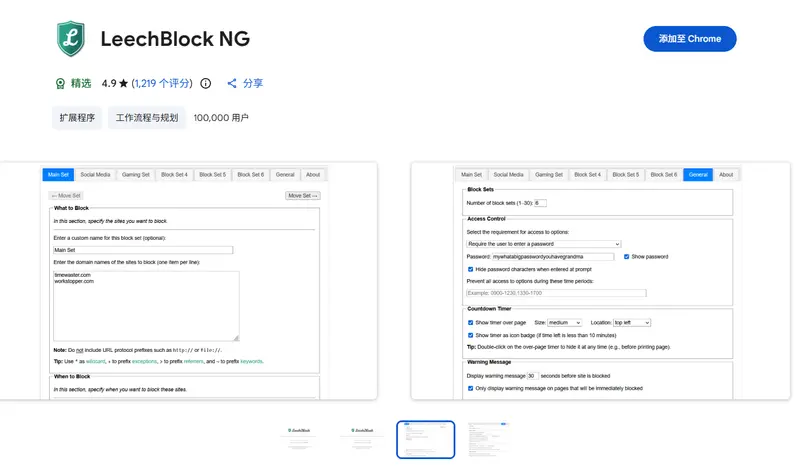This screenshot has width=800, height=471.
Task: Click the 扩展程序 category chip
Action: pyautogui.click(x=77, y=118)
